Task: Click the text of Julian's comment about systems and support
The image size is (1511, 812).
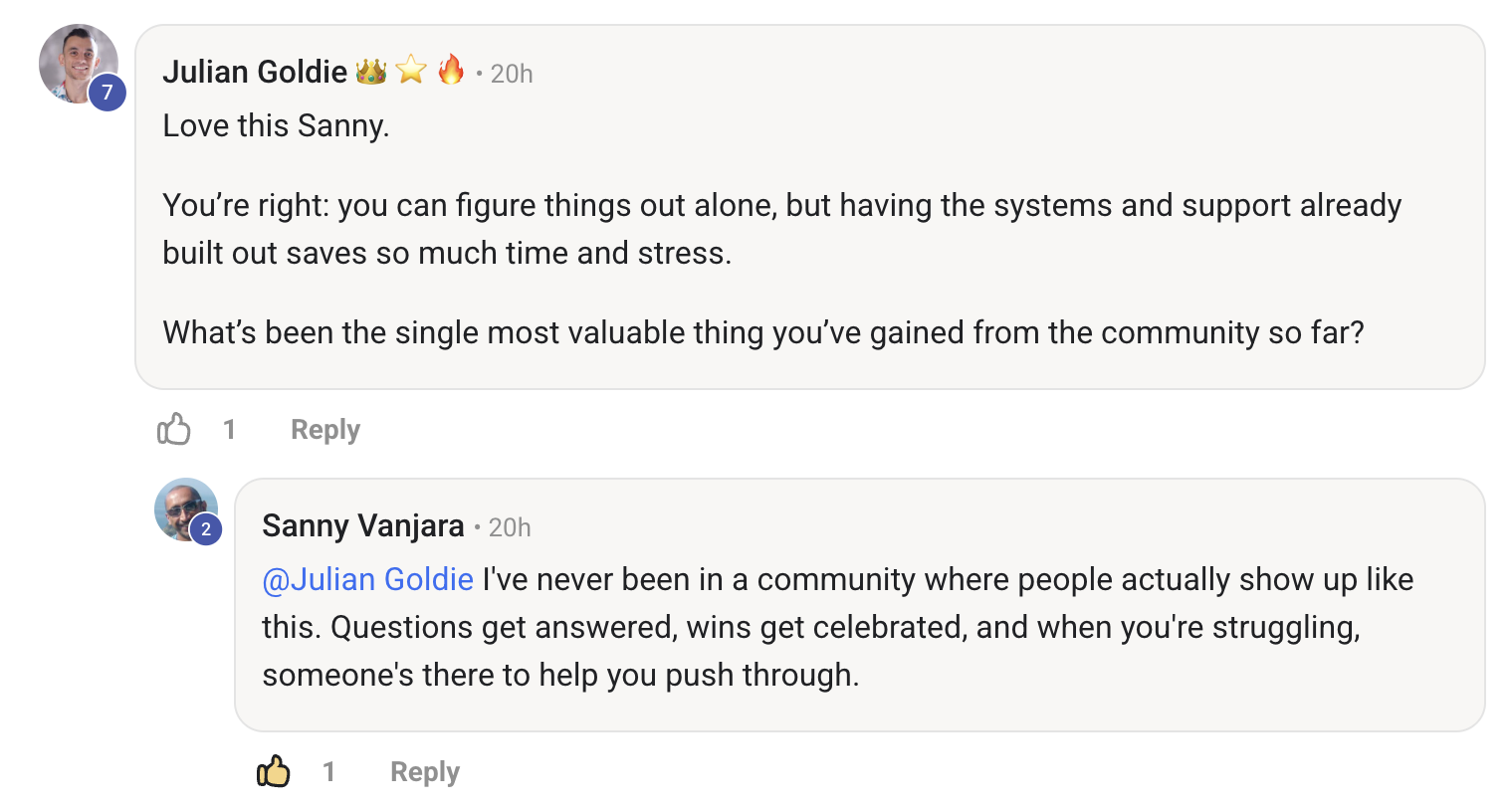Action: [x=782, y=229]
